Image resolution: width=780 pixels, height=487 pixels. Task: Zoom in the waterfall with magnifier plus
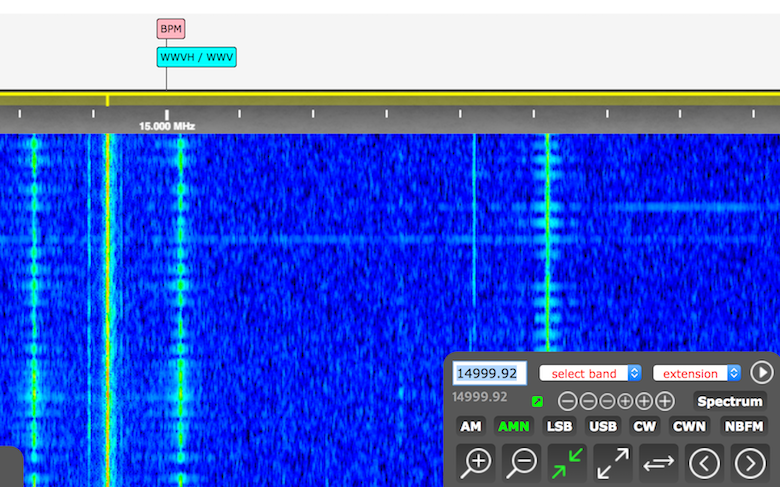point(476,463)
